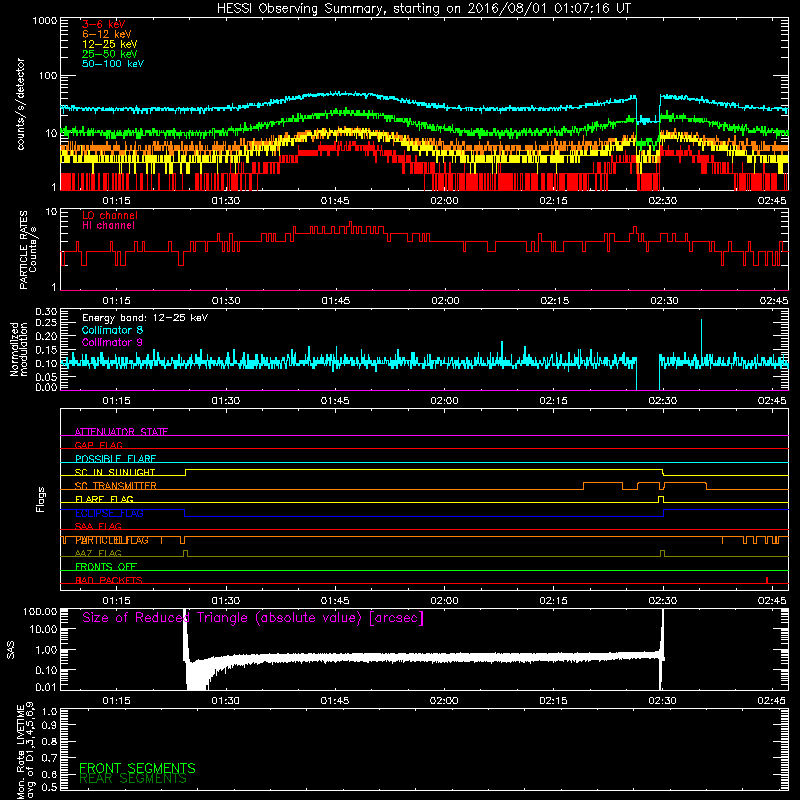
Task: Select the Collimator 9 legend label
Action: click(112, 342)
